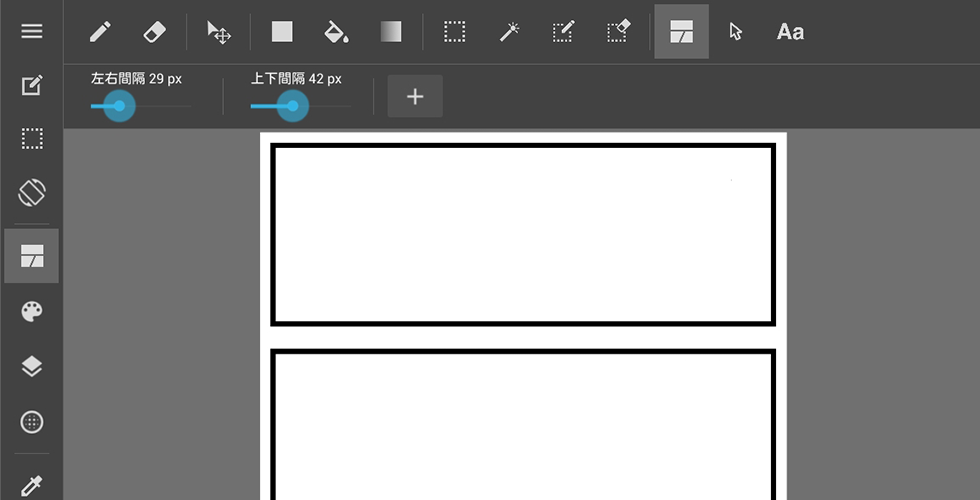Open the Snap guide grid settings
This screenshot has width=980, height=500.
32,422
